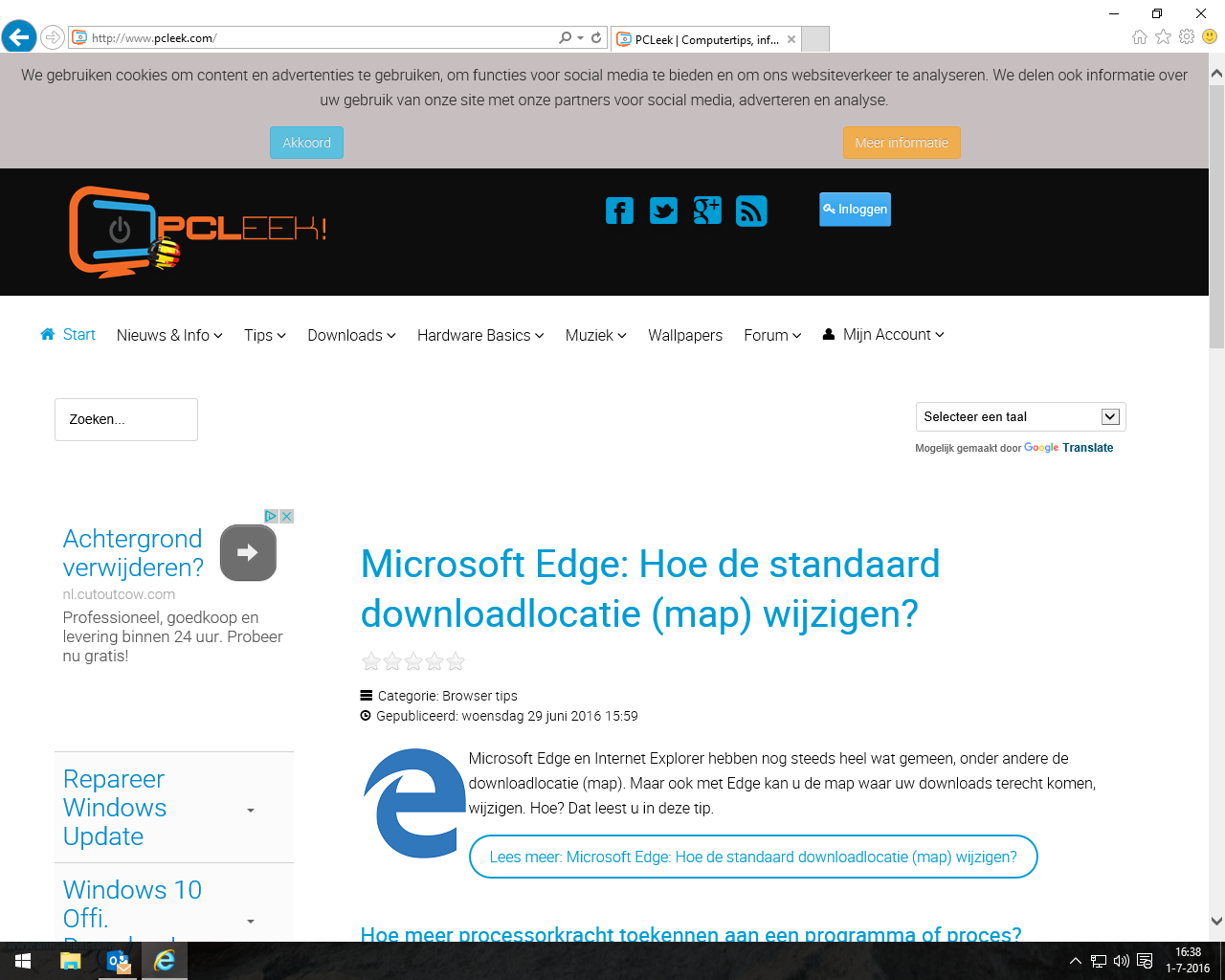1225x980 pixels.
Task: Open browser Home icon
Action: pos(1139,37)
